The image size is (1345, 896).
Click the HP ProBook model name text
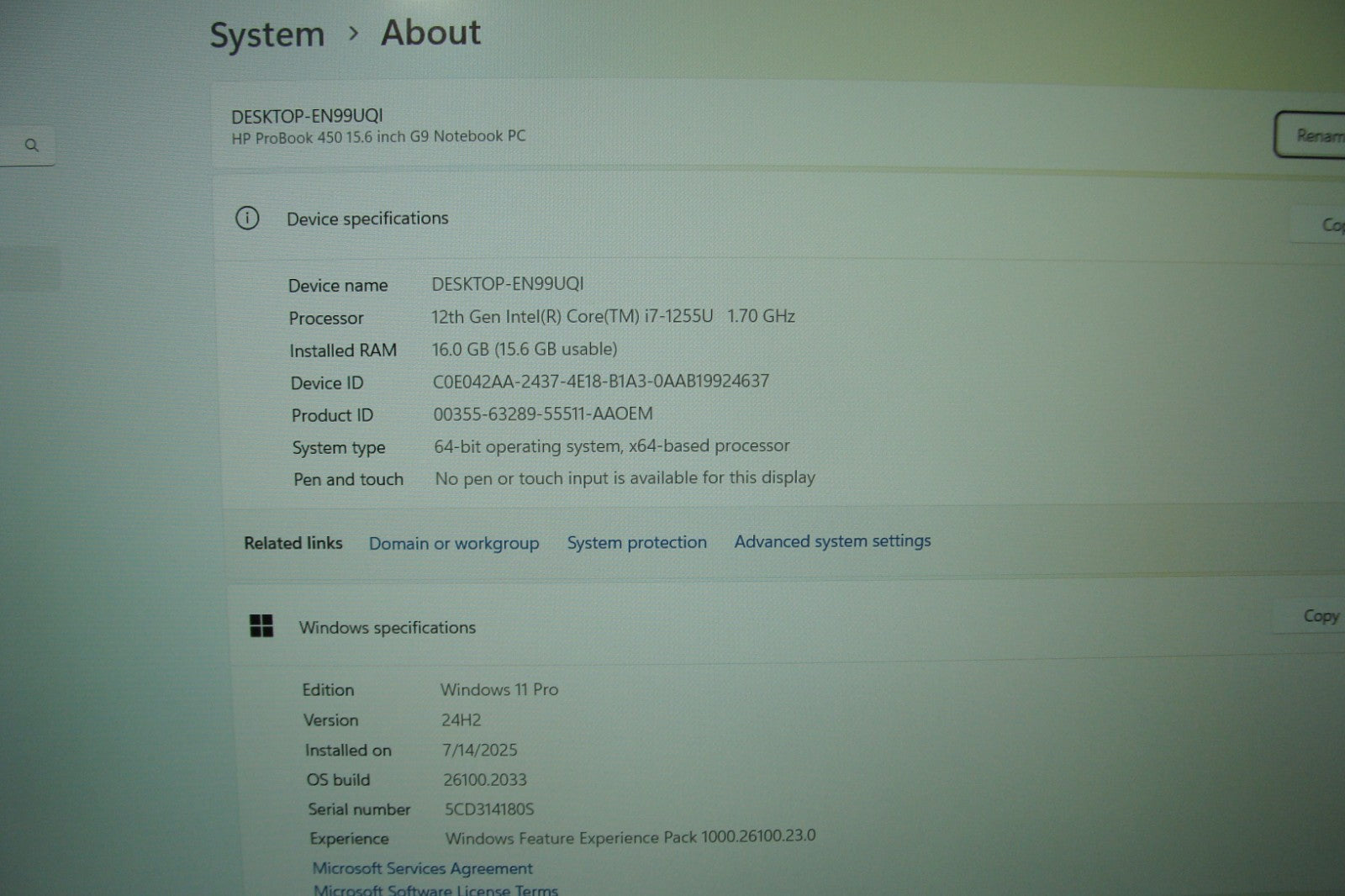pos(378,137)
